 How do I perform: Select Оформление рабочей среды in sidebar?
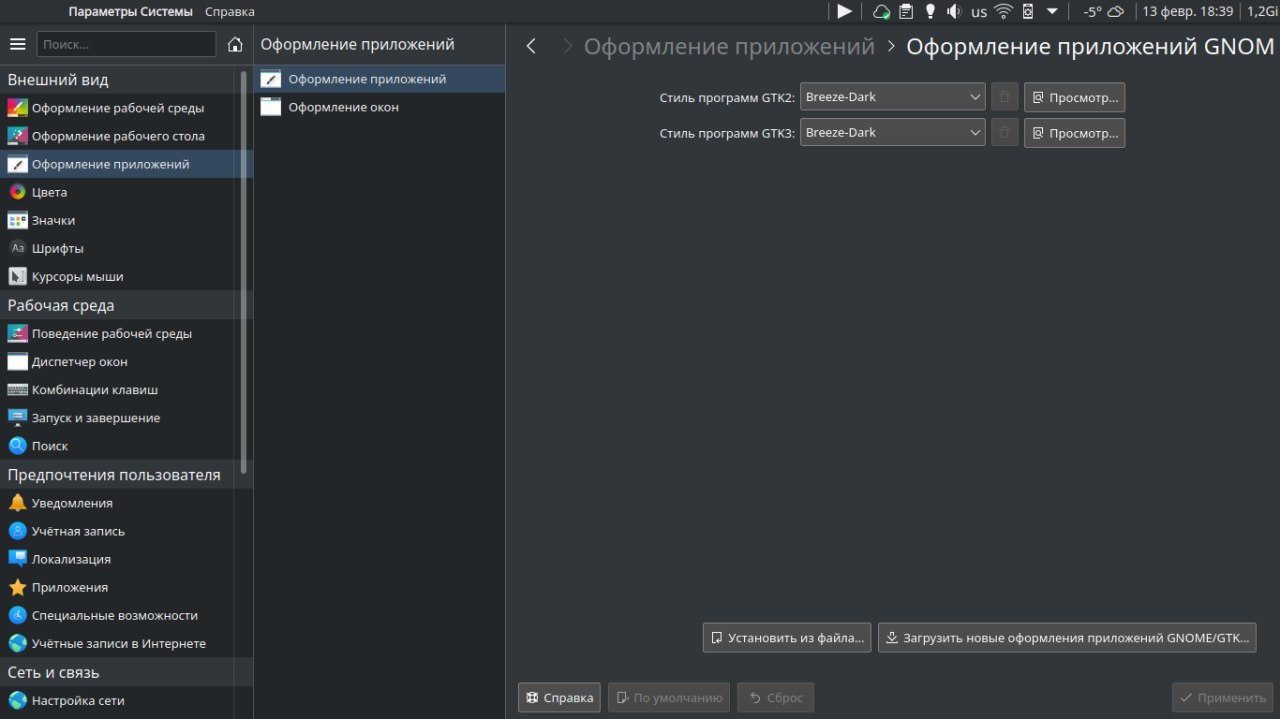(126, 108)
